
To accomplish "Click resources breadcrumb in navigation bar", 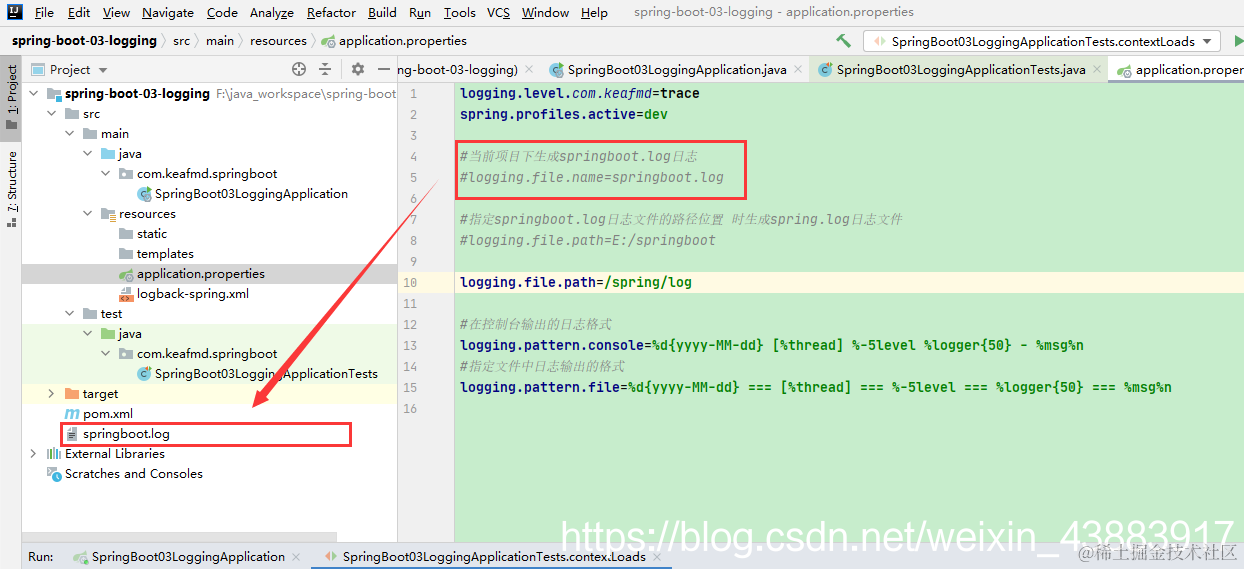I will tap(278, 41).
